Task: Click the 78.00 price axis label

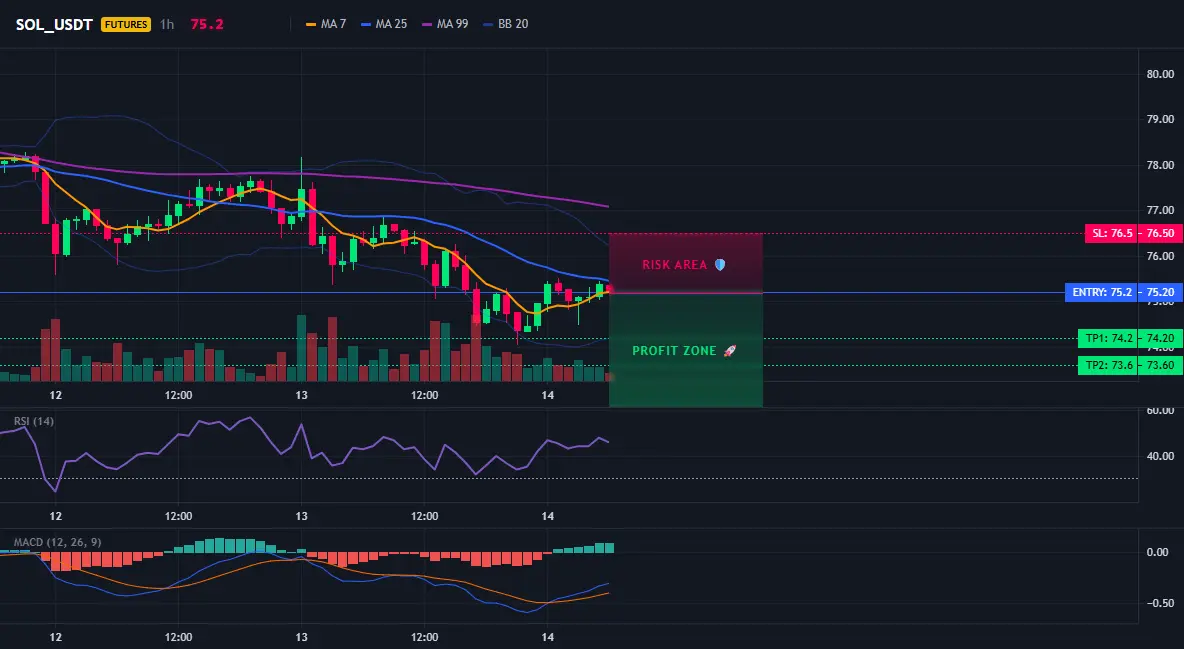Action: point(1160,165)
